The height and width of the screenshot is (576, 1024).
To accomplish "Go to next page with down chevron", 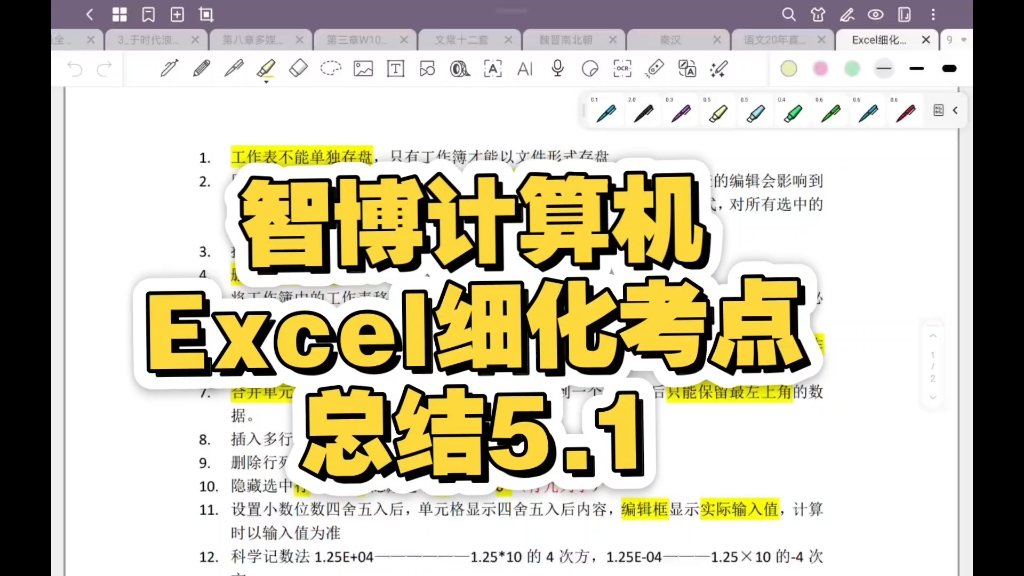I will pos(933,397).
